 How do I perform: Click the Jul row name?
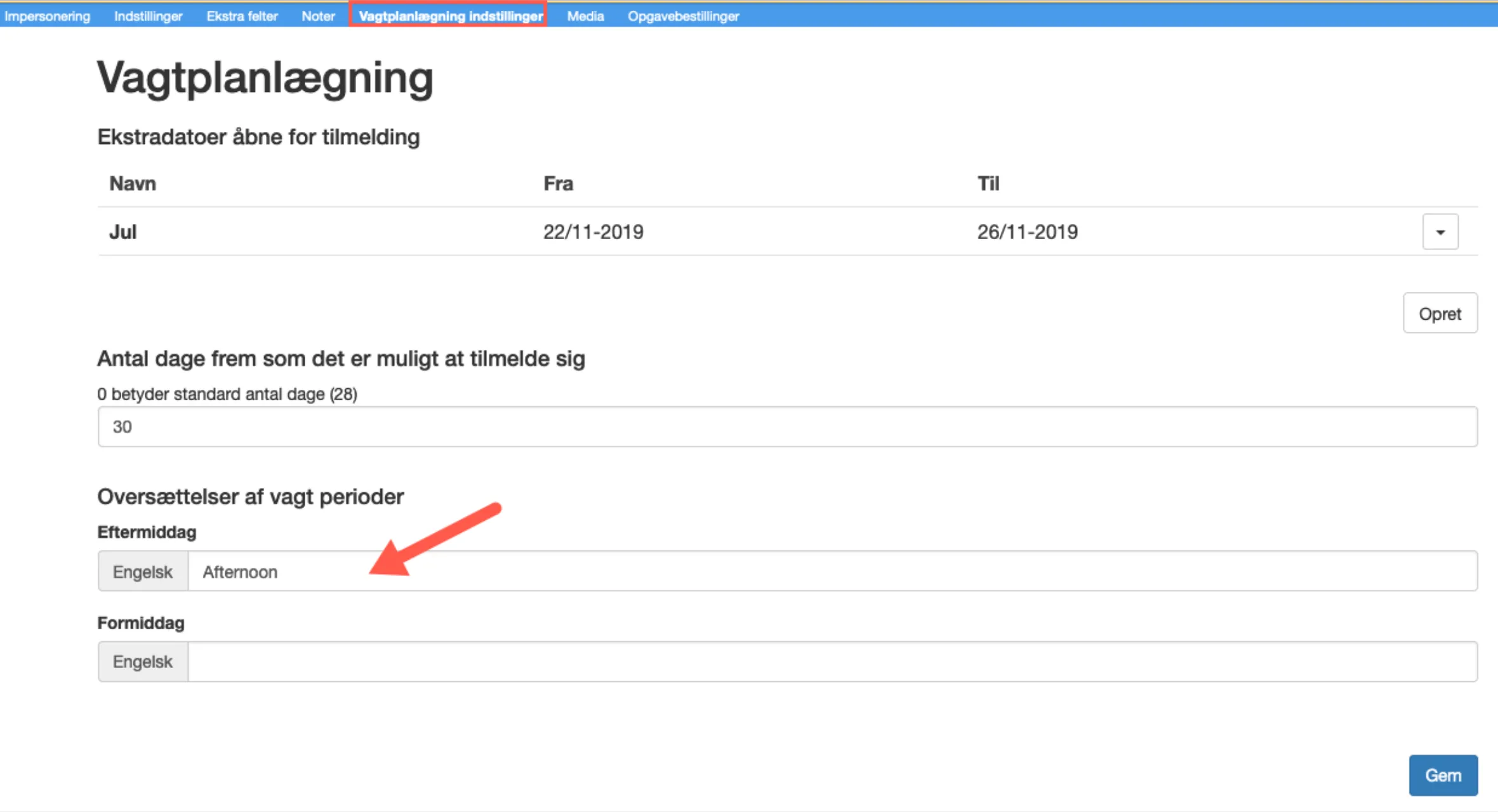click(x=123, y=232)
